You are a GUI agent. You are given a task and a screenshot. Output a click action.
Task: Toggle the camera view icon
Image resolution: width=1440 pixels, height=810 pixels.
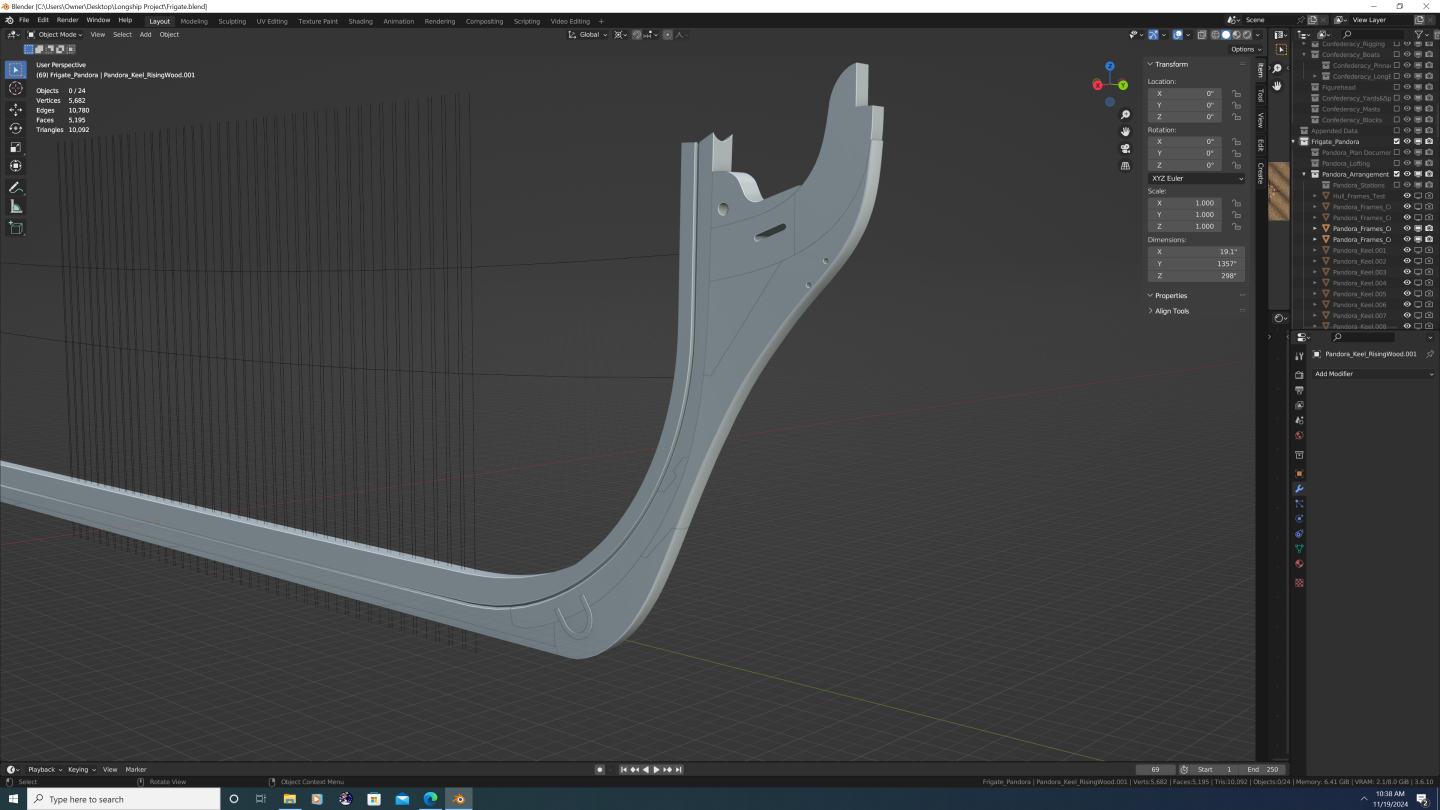point(1125,149)
